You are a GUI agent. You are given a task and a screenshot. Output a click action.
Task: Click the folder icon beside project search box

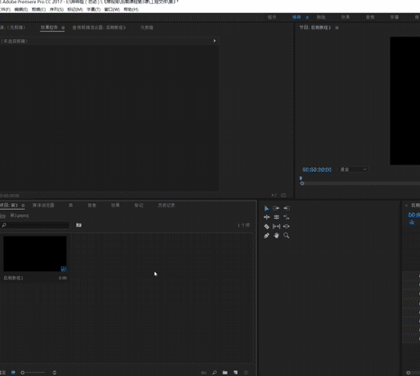coord(79,225)
